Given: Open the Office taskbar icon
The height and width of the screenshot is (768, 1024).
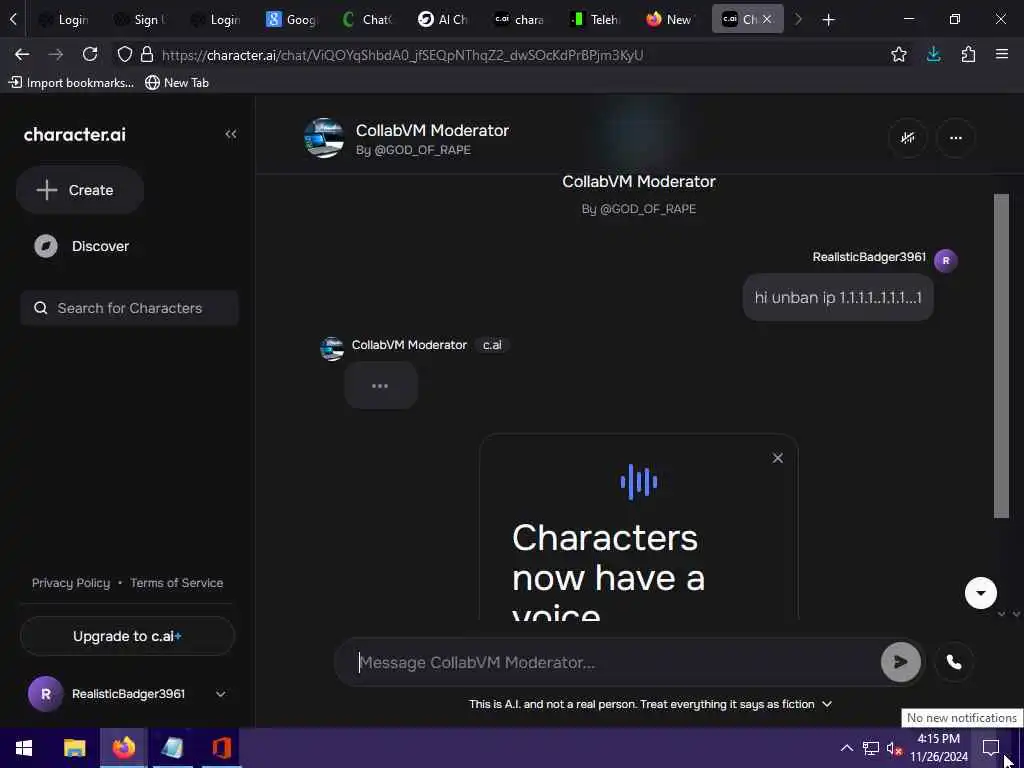Looking at the screenshot, I should click(x=222, y=748).
